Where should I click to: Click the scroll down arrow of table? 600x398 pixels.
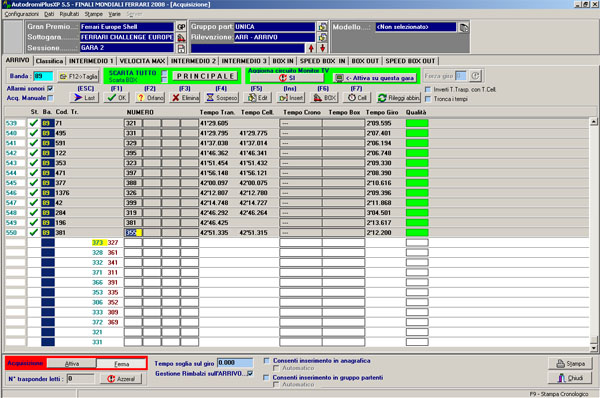(x=593, y=348)
